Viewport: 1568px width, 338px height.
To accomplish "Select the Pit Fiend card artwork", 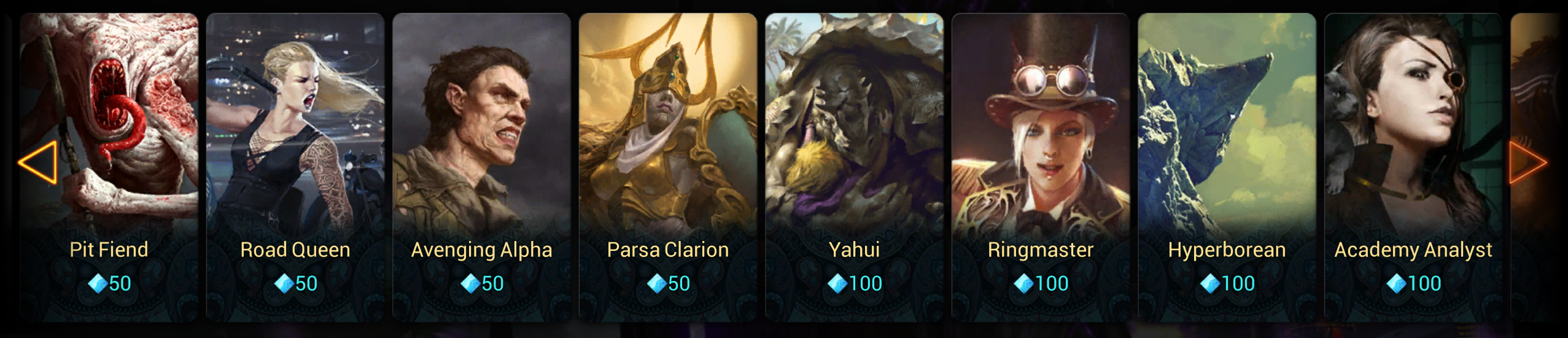I will click(109, 123).
